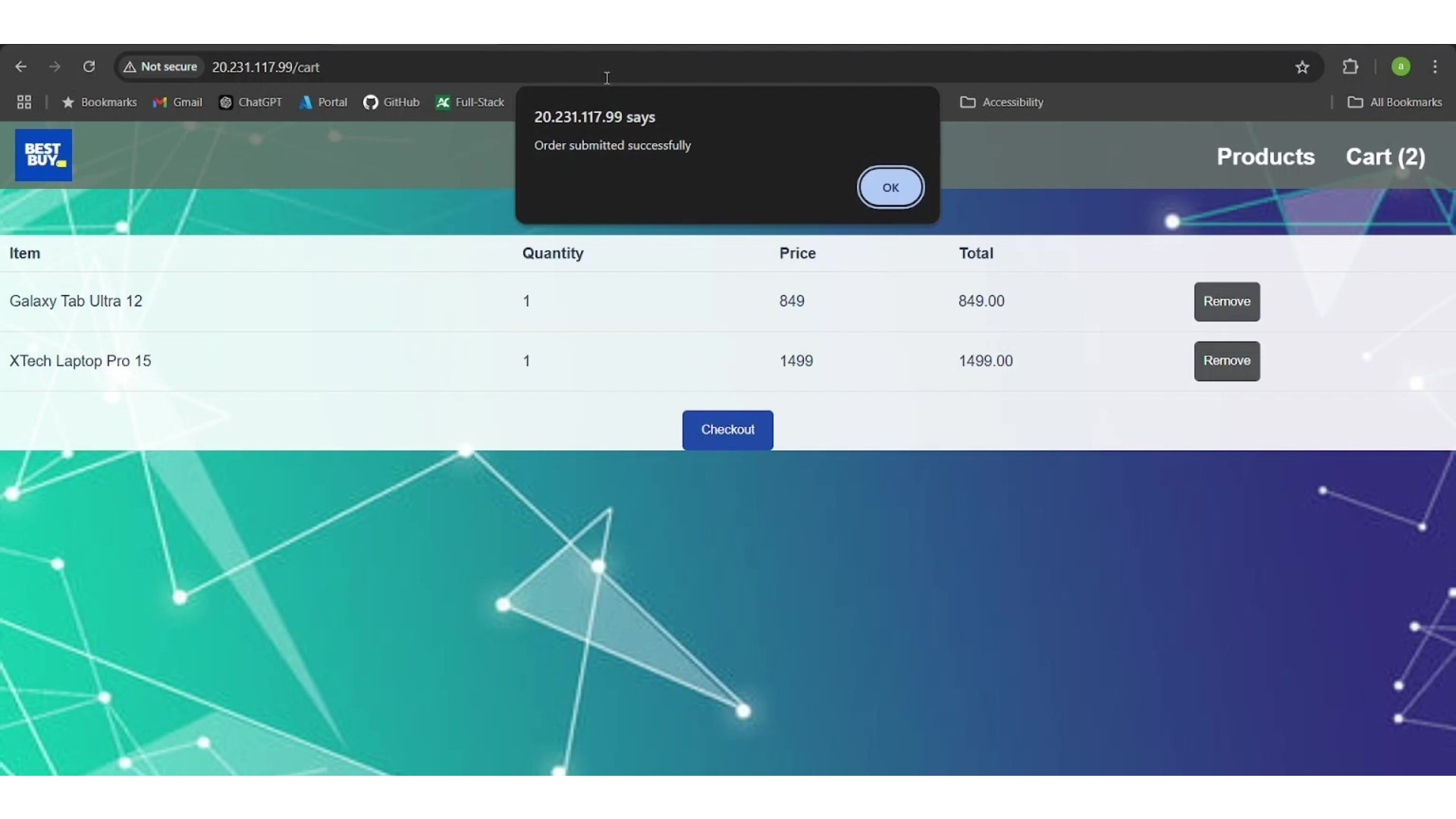Open the browser extensions puzzle icon
The image size is (1456, 819).
click(1351, 67)
